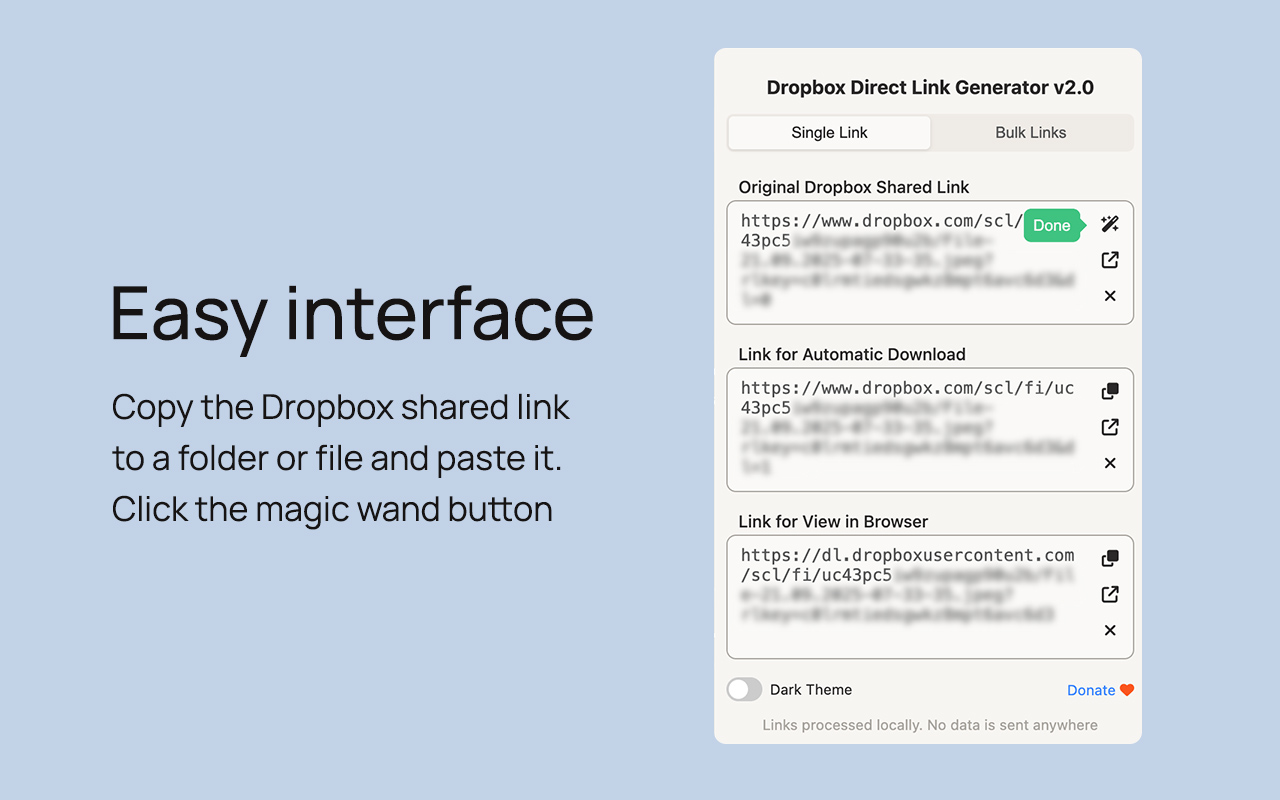This screenshot has height=800, width=1280.
Task: Click the 'Original Dropbox Shared Link' label
Action: 854,187
